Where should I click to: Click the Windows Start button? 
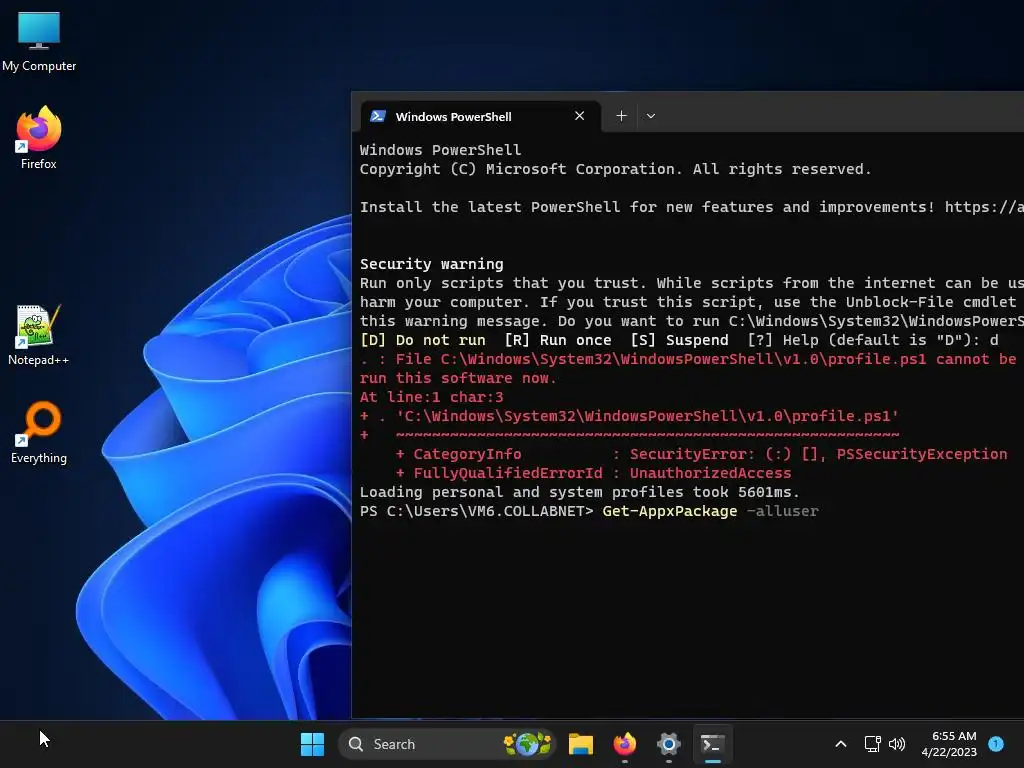(x=312, y=744)
